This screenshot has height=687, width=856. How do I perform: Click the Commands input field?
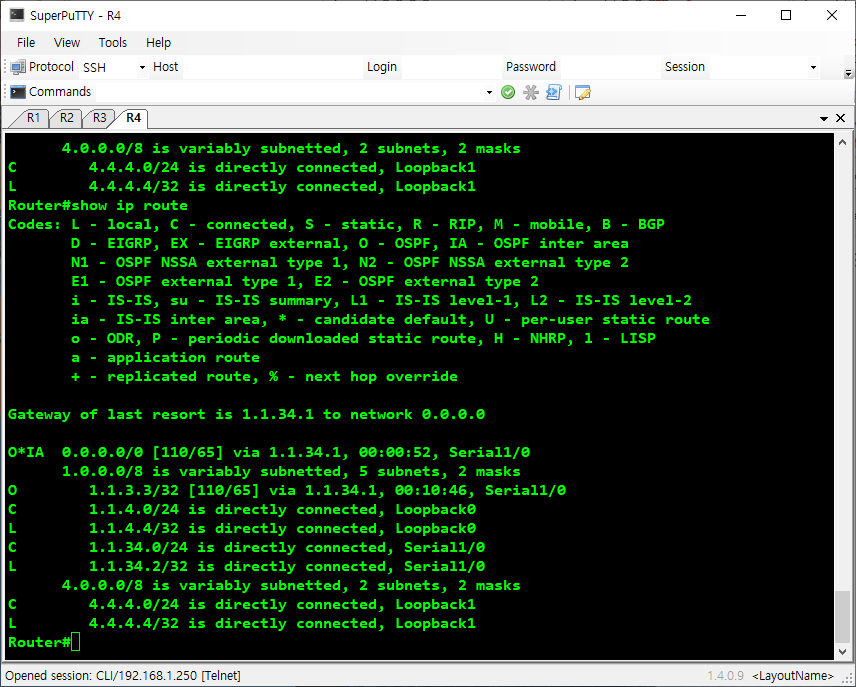(x=290, y=92)
